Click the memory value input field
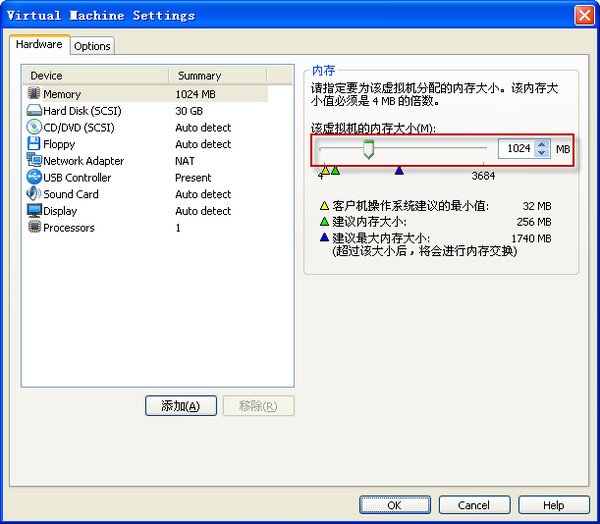The width and height of the screenshot is (600, 524). (515, 149)
